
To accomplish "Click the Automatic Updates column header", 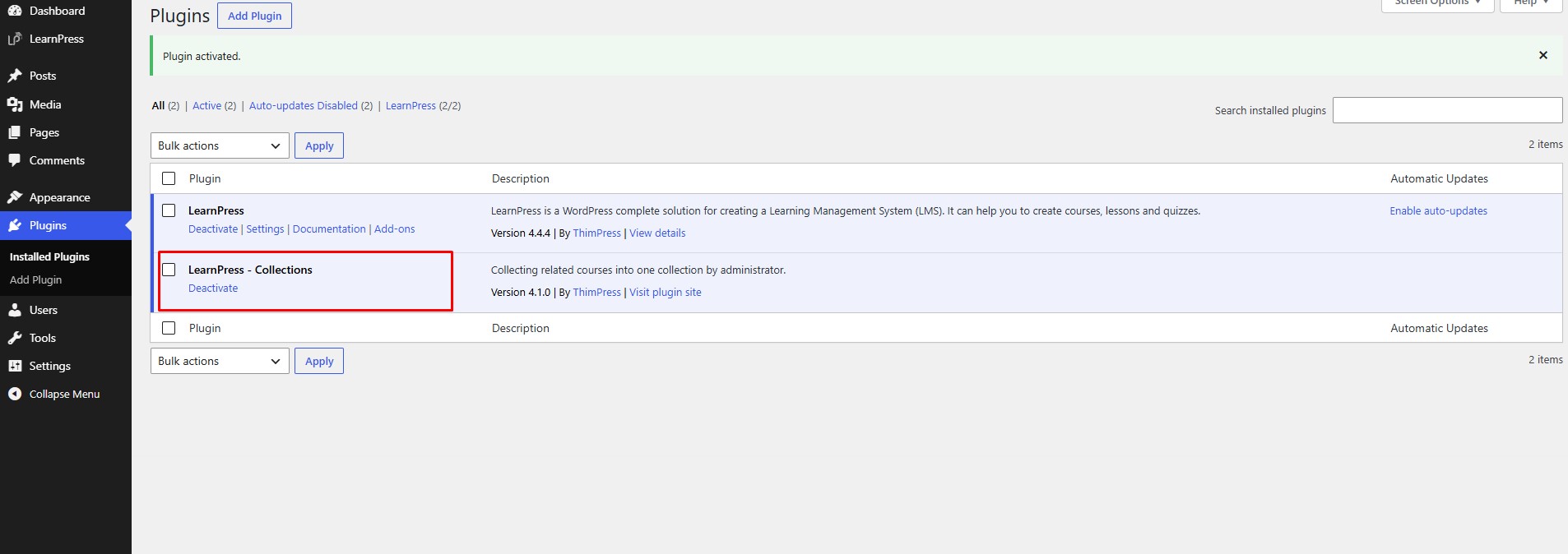I will pos(1439,178).
